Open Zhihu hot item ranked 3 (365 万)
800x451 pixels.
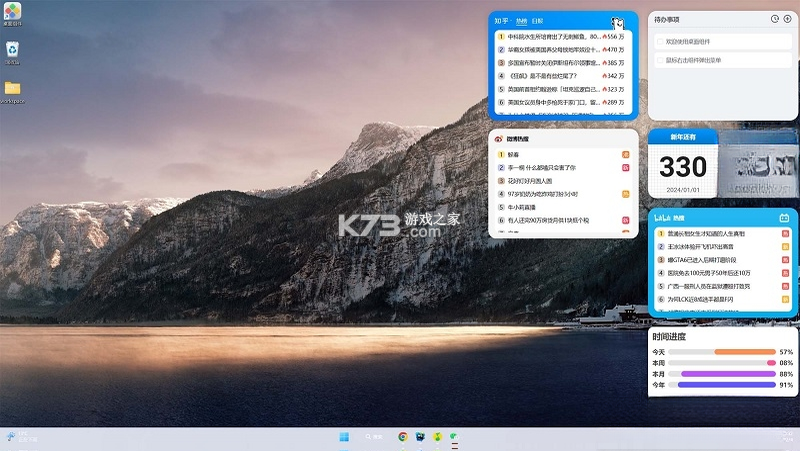point(563,63)
